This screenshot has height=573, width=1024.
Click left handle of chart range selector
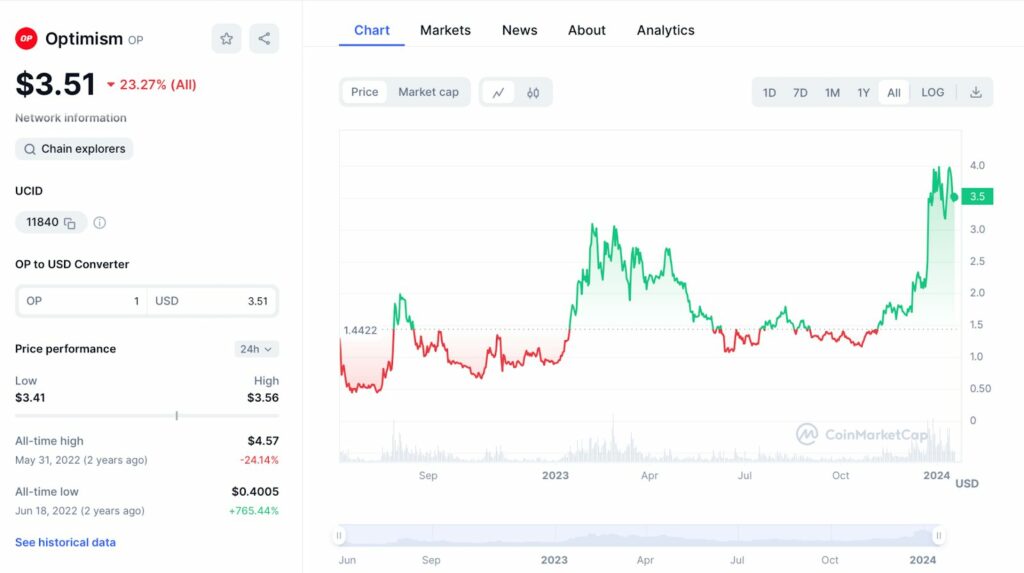pos(339,536)
